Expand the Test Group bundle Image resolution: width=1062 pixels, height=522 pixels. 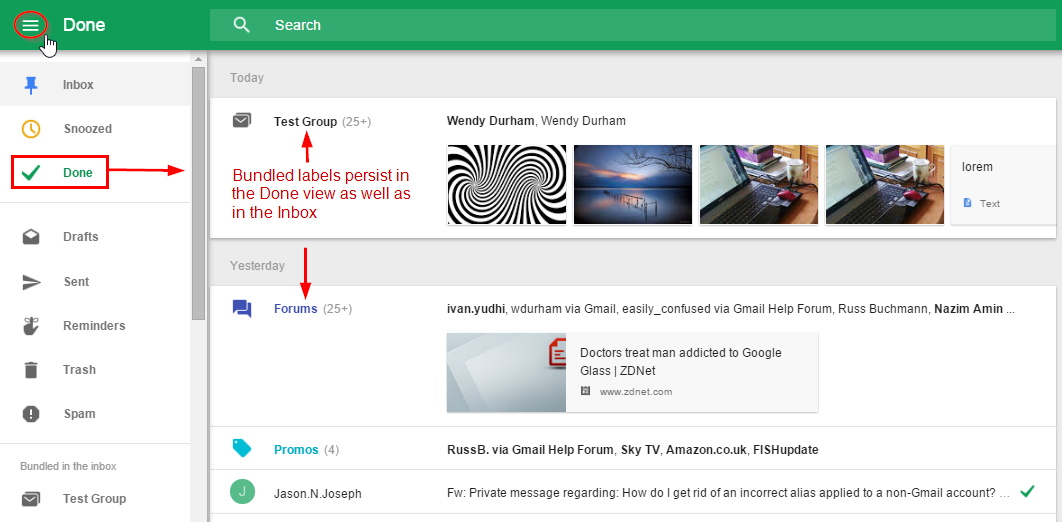(x=305, y=122)
